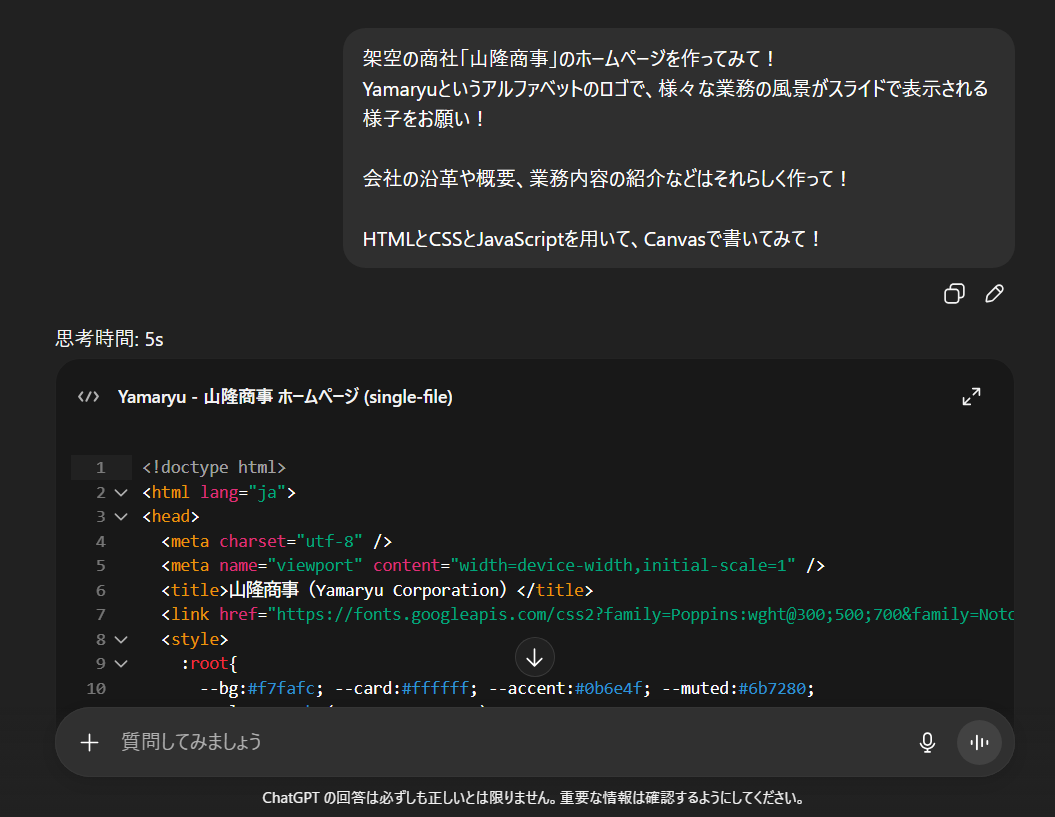Click the viewport meta tag line
The image size is (1055, 817).
click(493, 565)
